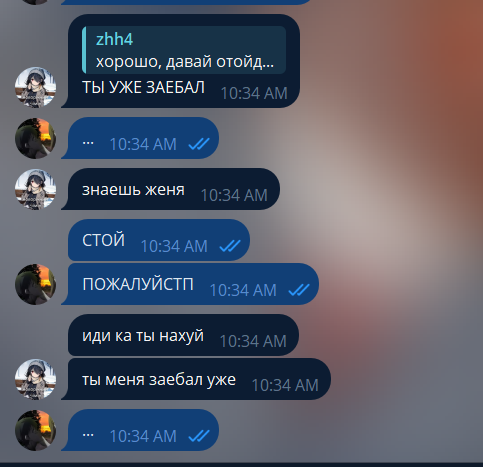This screenshot has height=467, width=483.
Task: Click the double checkmark on the last "..." message
Action: point(199,436)
